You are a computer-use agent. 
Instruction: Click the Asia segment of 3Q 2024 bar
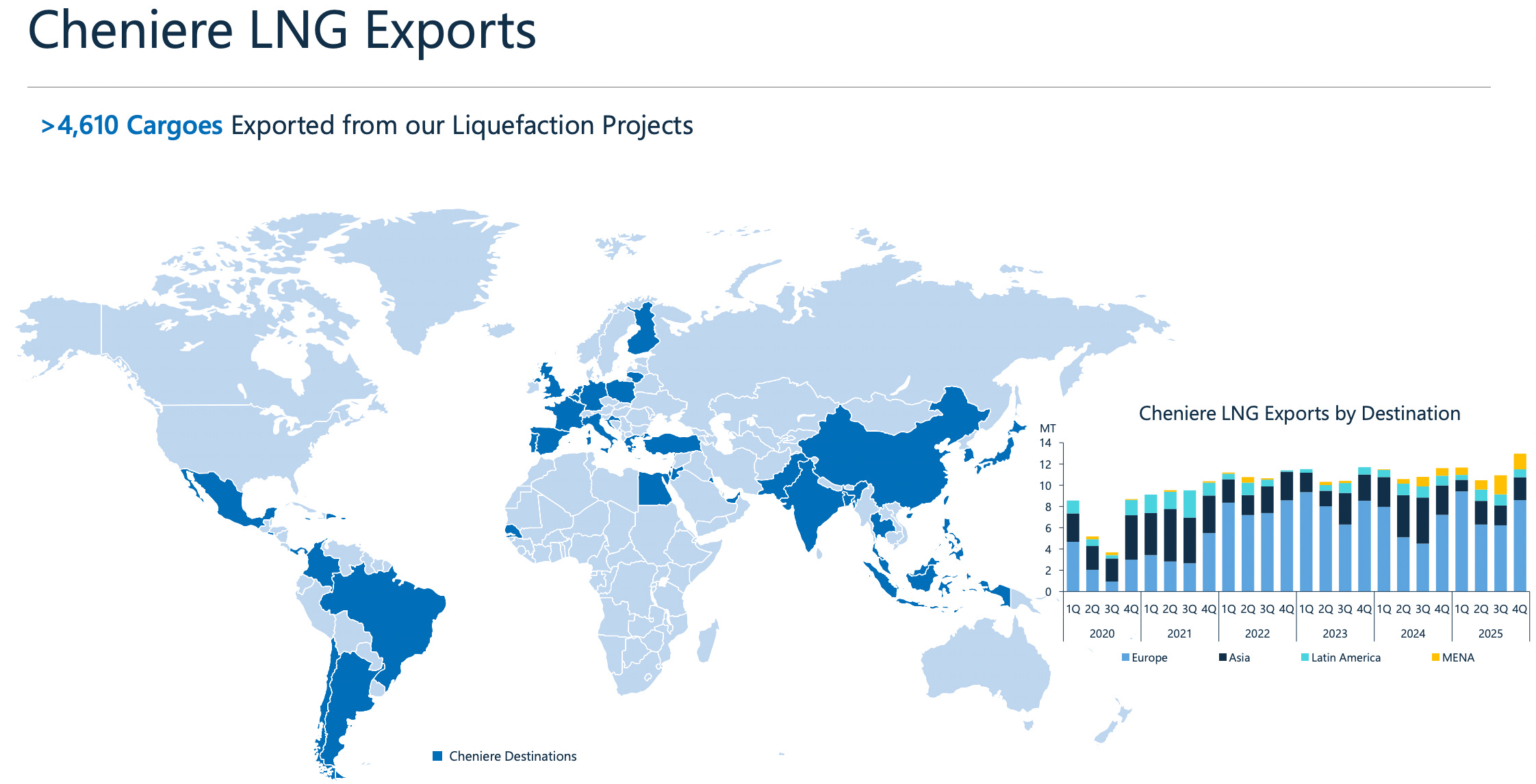click(x=1422, y=521)
